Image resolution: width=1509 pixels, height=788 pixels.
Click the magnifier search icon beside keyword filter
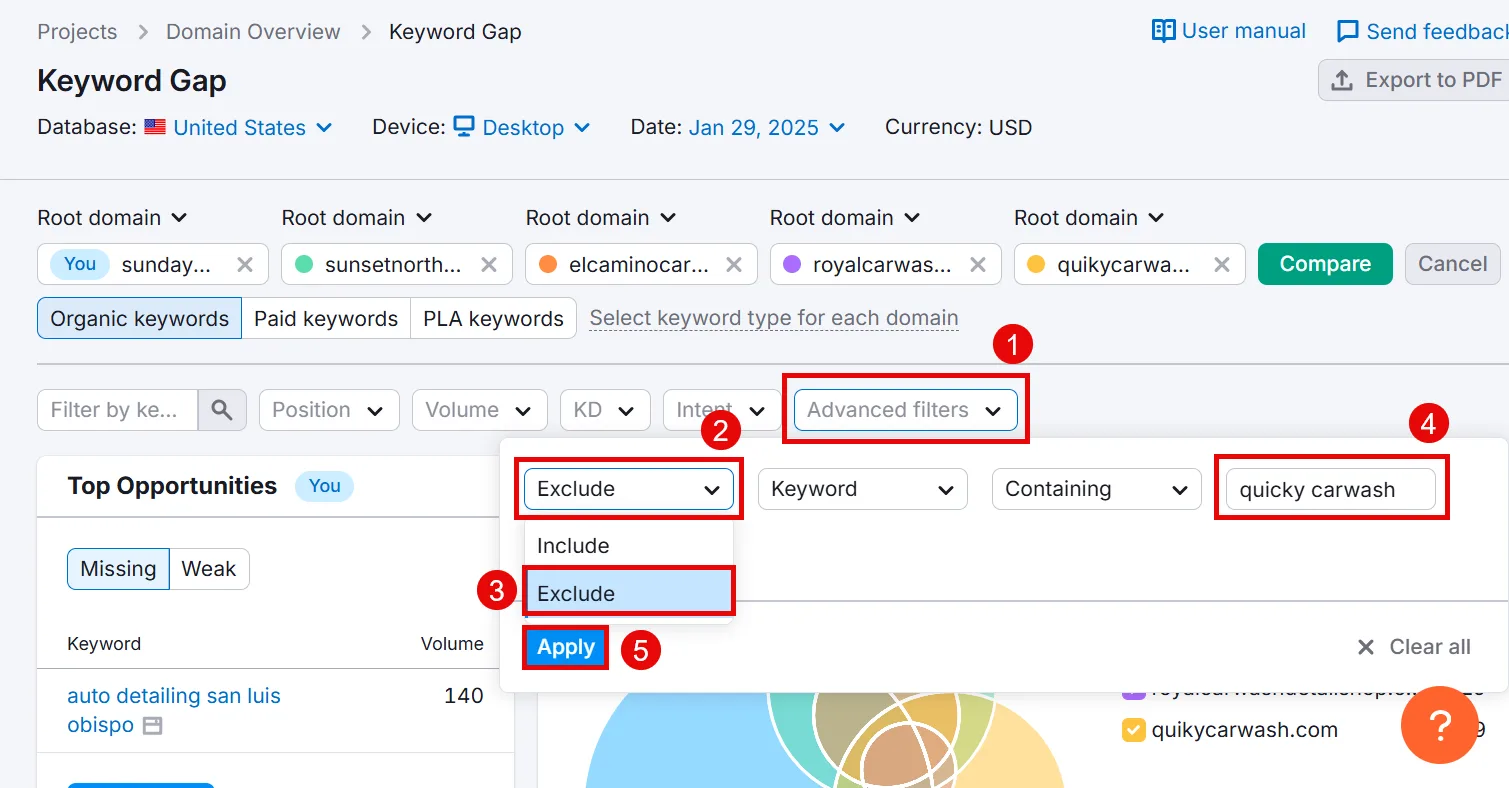(x=222, y=410)
